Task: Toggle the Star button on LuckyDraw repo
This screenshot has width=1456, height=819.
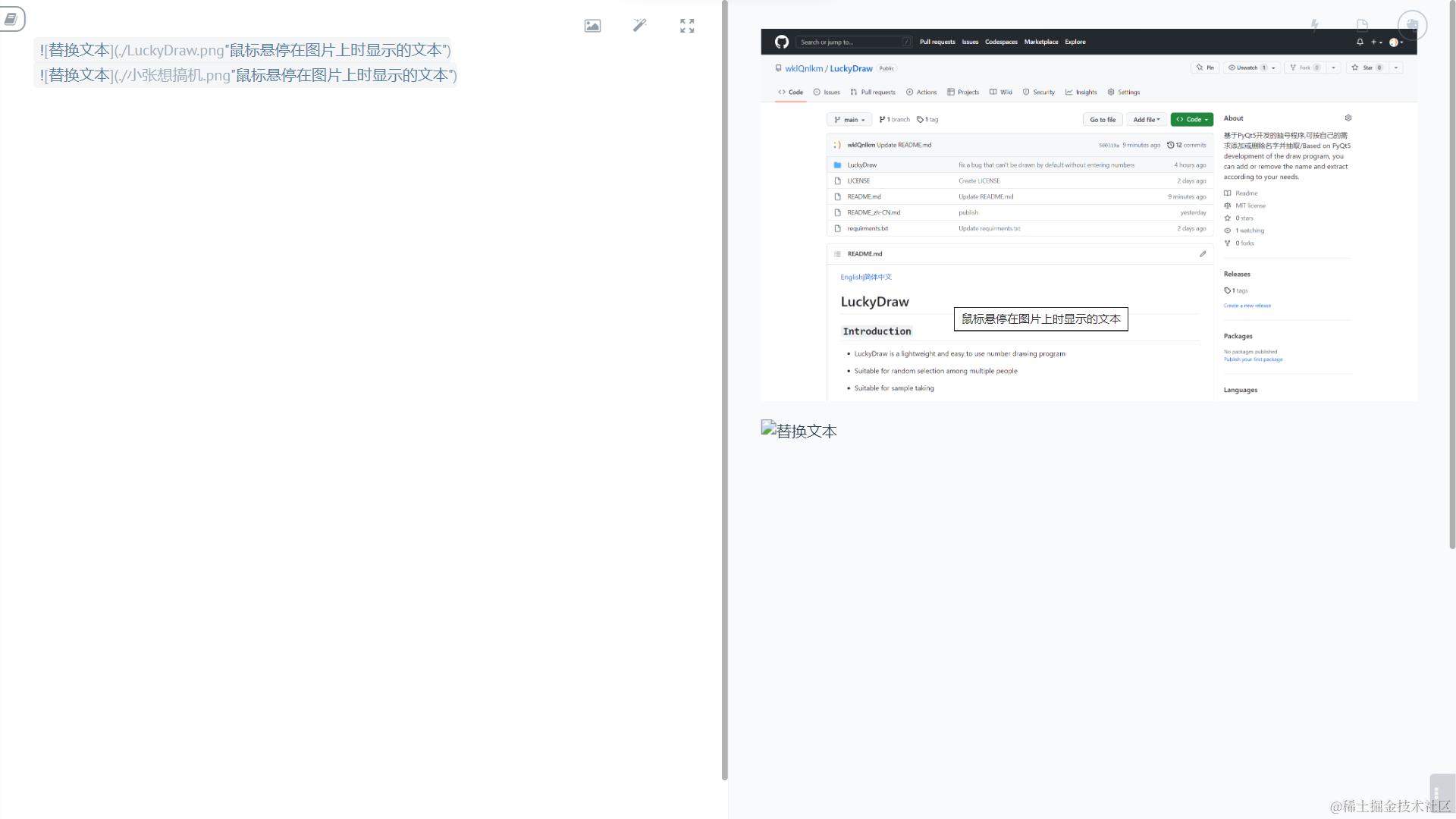Action: (x=1367, y=67)
